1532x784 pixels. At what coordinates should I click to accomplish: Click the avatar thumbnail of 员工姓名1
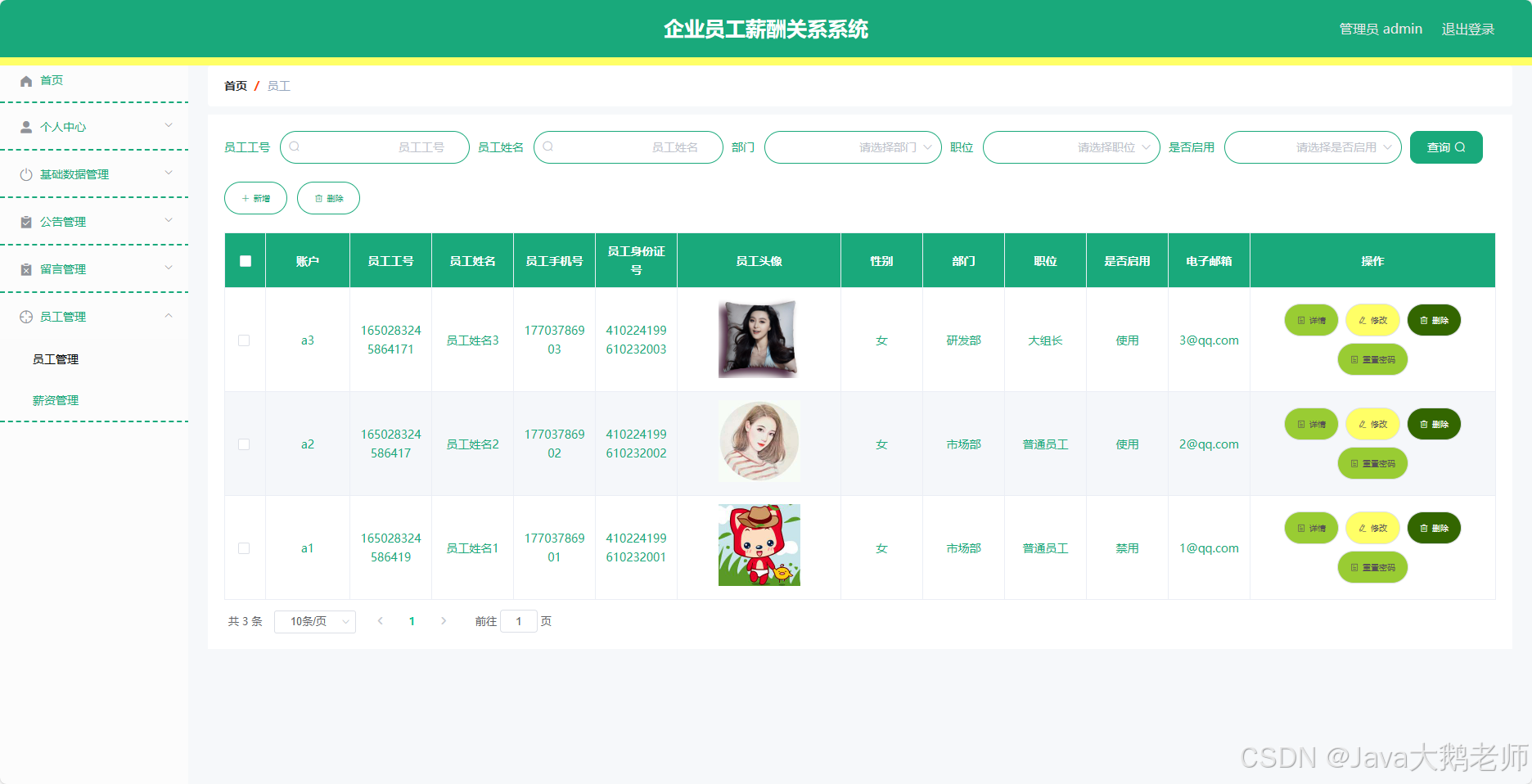pos(759,544)
